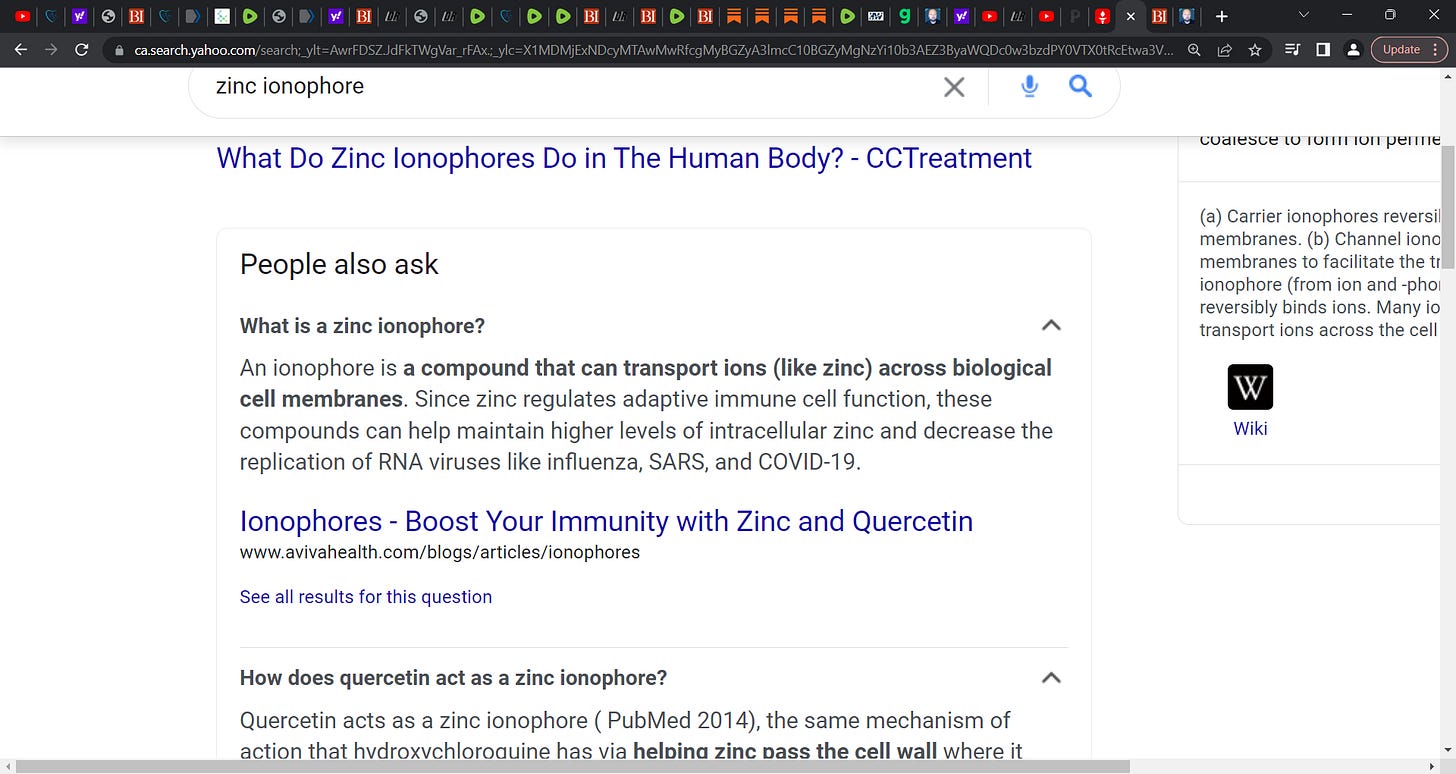Collapse the 'What is a zinc ionophore?' answer
1456x774 pixels.
[x=1051, y=325]
